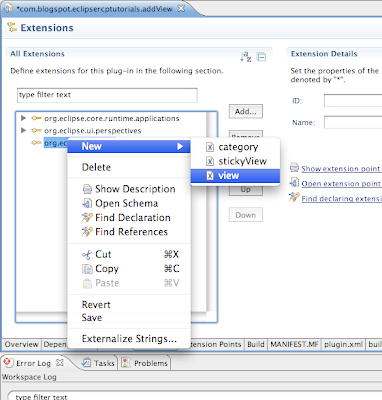Click the Add... button
Image resolution: width=382 pixels, height=400 pixels.
tap(246, 111)
